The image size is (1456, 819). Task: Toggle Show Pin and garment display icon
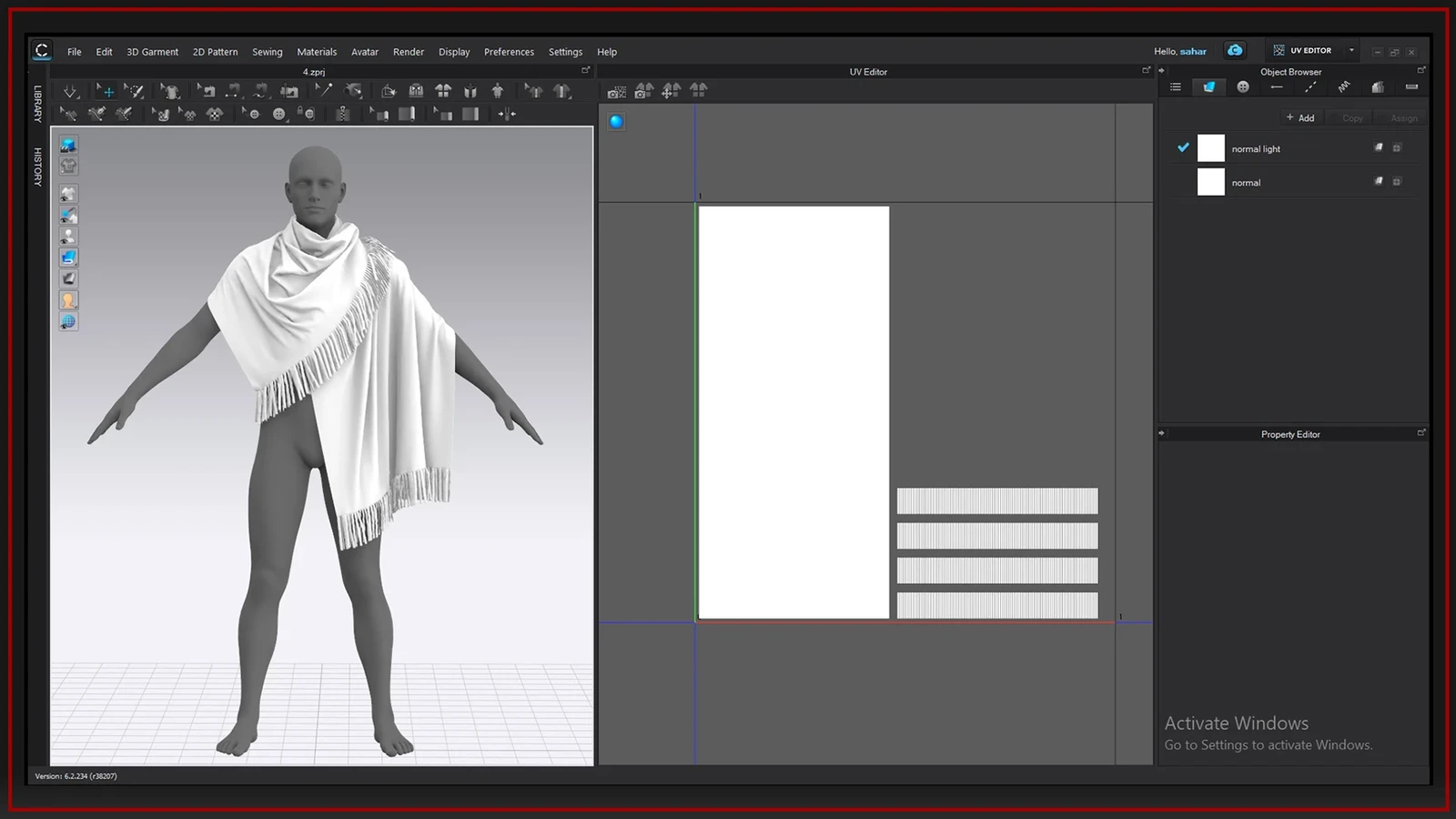pyautogui.click(x=68, y=216)
